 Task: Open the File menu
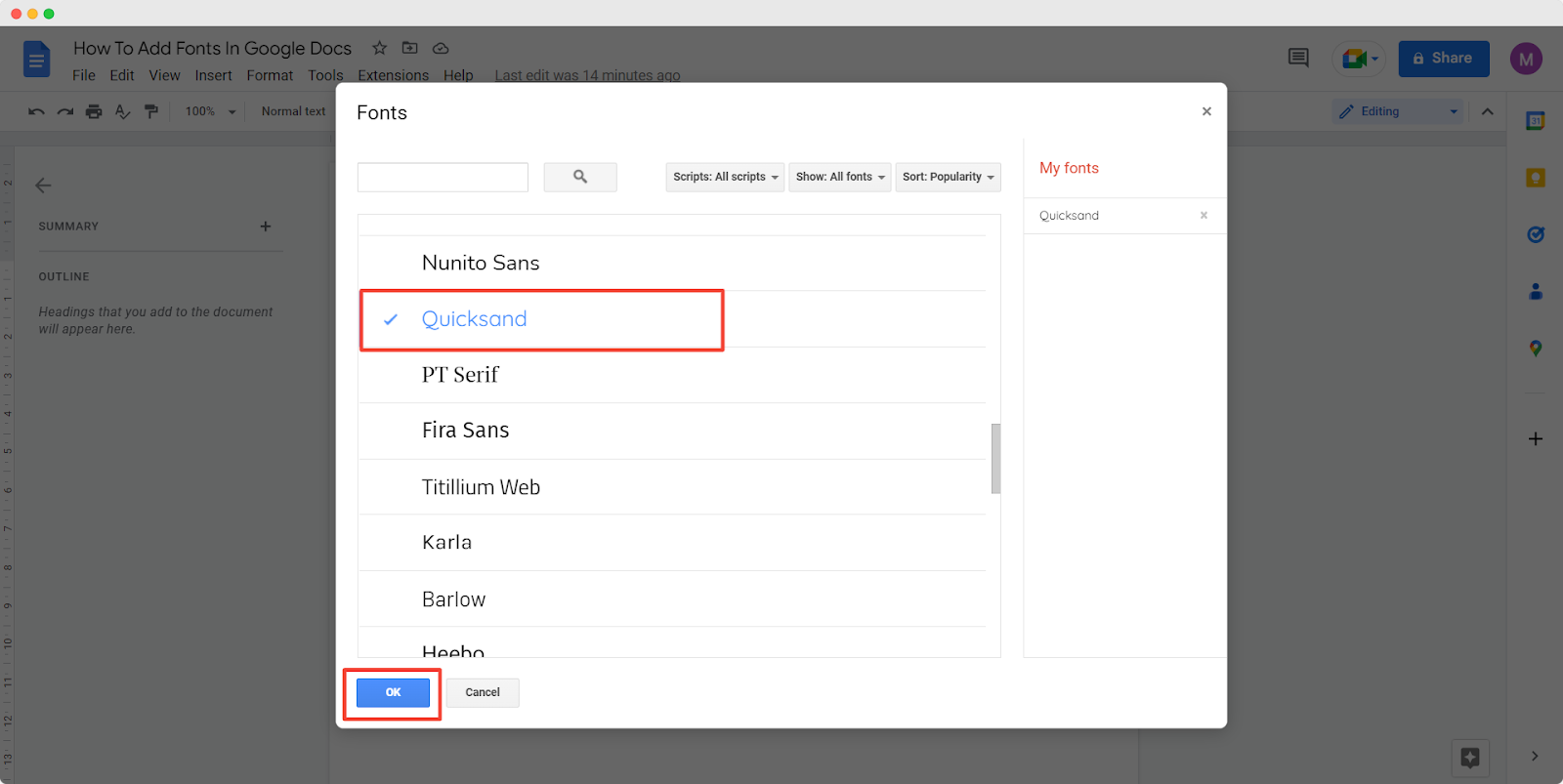click(84, 75)
